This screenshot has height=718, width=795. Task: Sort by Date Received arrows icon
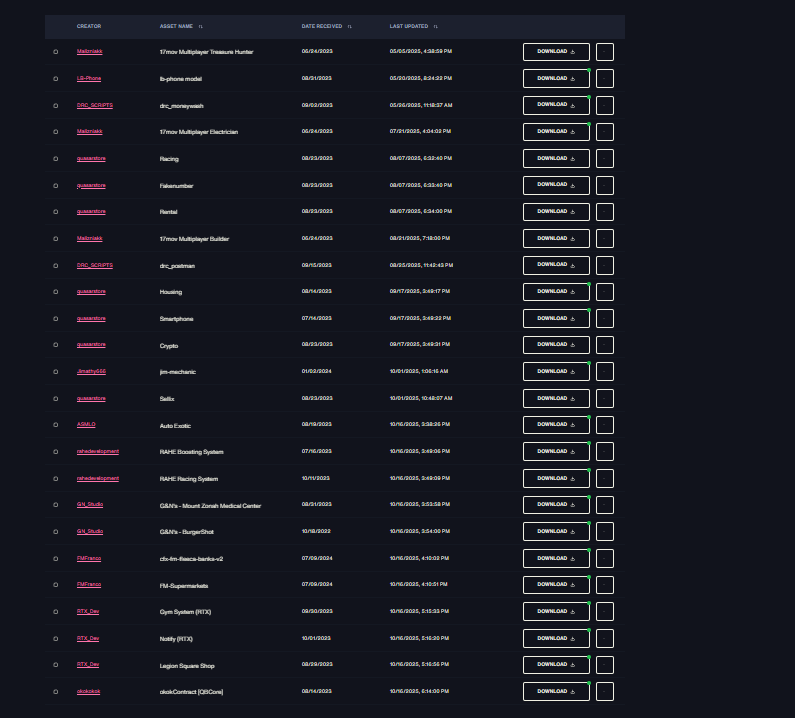350,26
